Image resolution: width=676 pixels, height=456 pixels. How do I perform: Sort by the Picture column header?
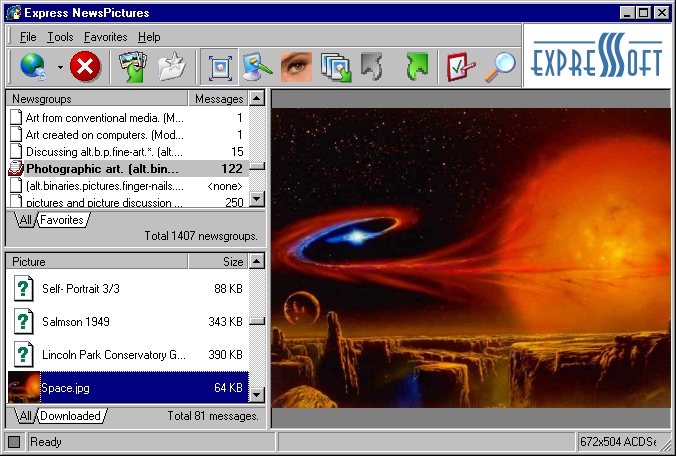pyautogui.click(x=97, y=262)
